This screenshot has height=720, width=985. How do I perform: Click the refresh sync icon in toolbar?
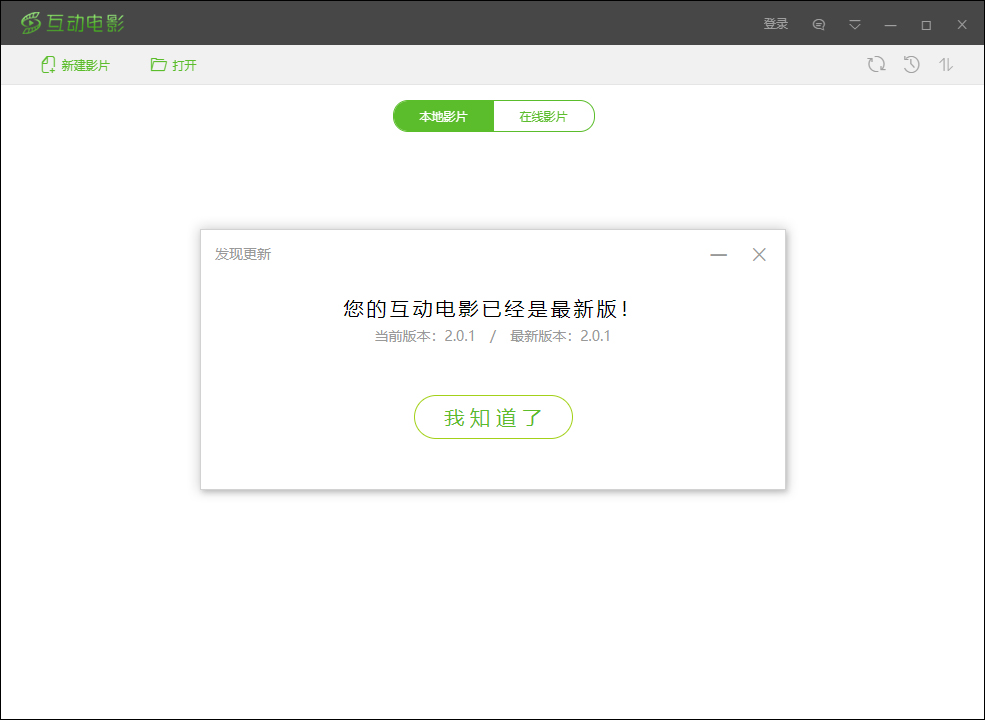point(876,64)
